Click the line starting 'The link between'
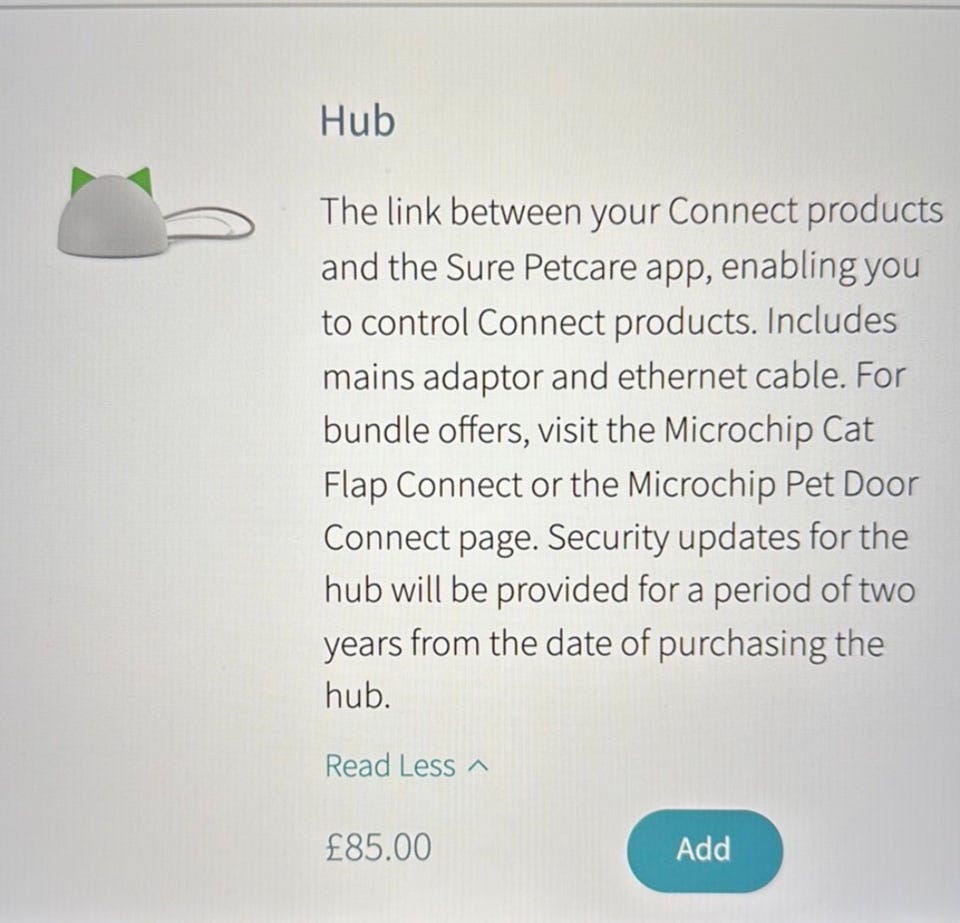The width and height of the screenshot is (960, 923). (x=632, y=212)
